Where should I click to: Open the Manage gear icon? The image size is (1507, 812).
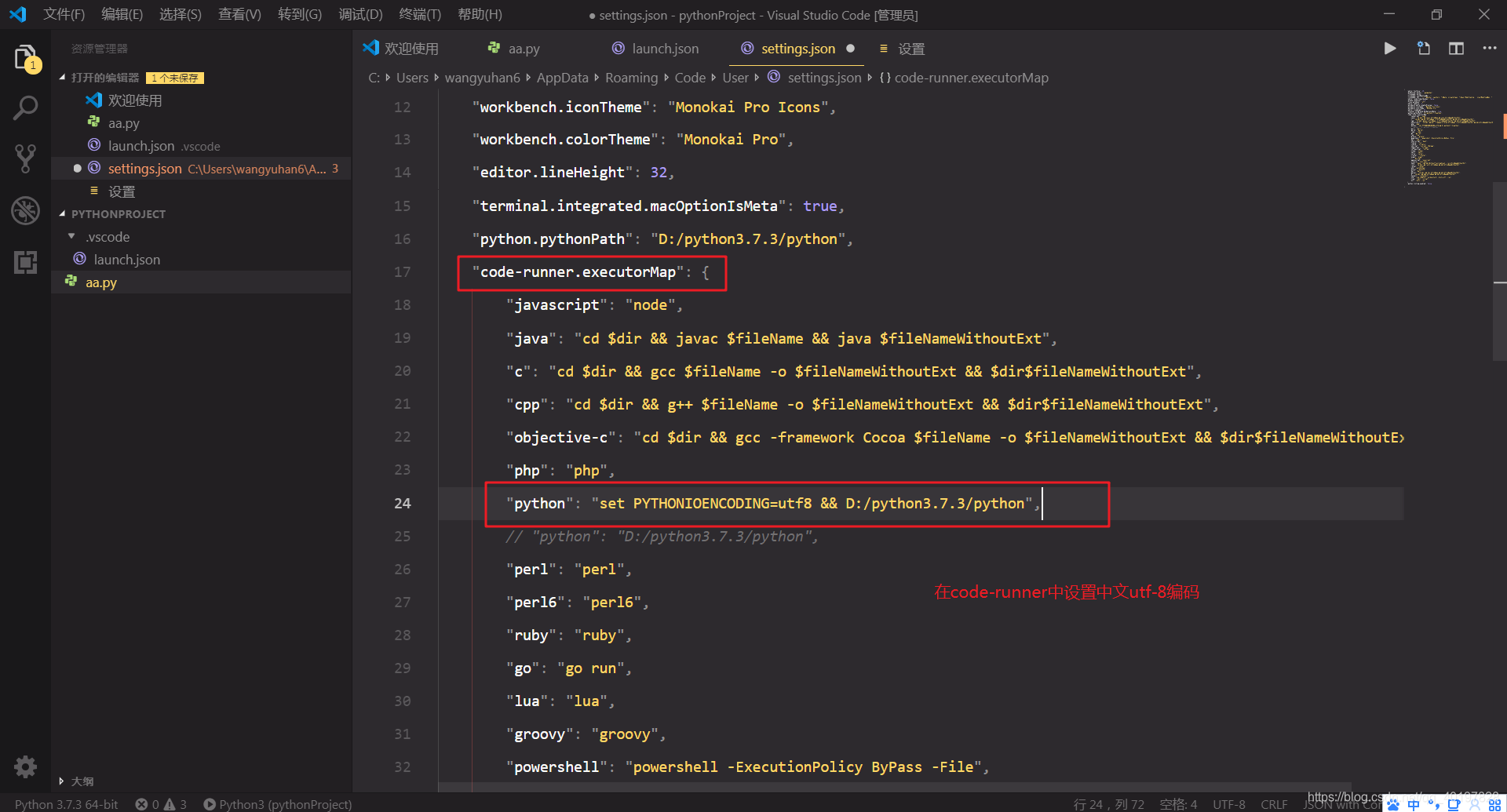pyautogui.click(x=25, y=766)
